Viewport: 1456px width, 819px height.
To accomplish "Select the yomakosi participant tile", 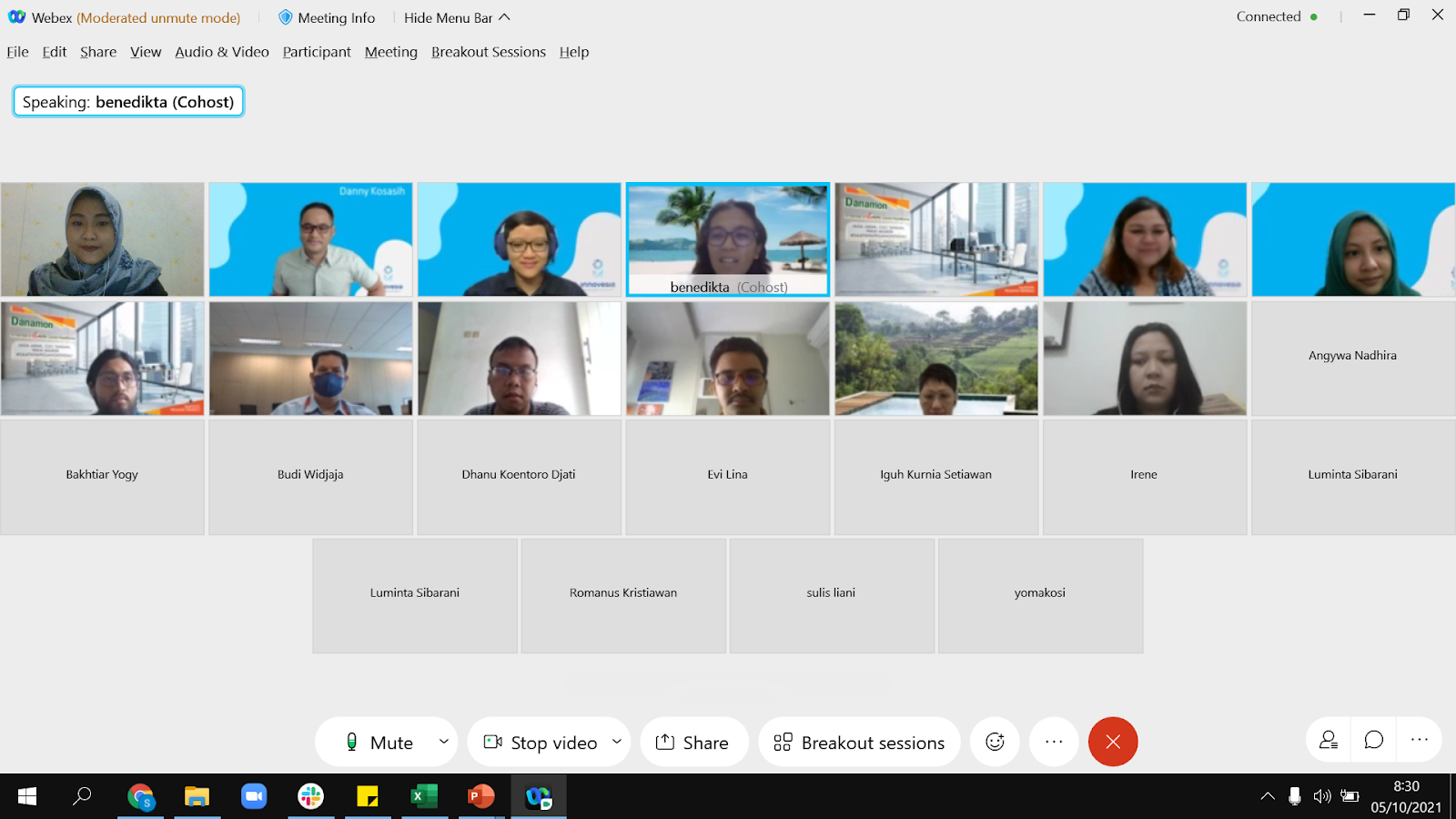I will (1040, 596).
